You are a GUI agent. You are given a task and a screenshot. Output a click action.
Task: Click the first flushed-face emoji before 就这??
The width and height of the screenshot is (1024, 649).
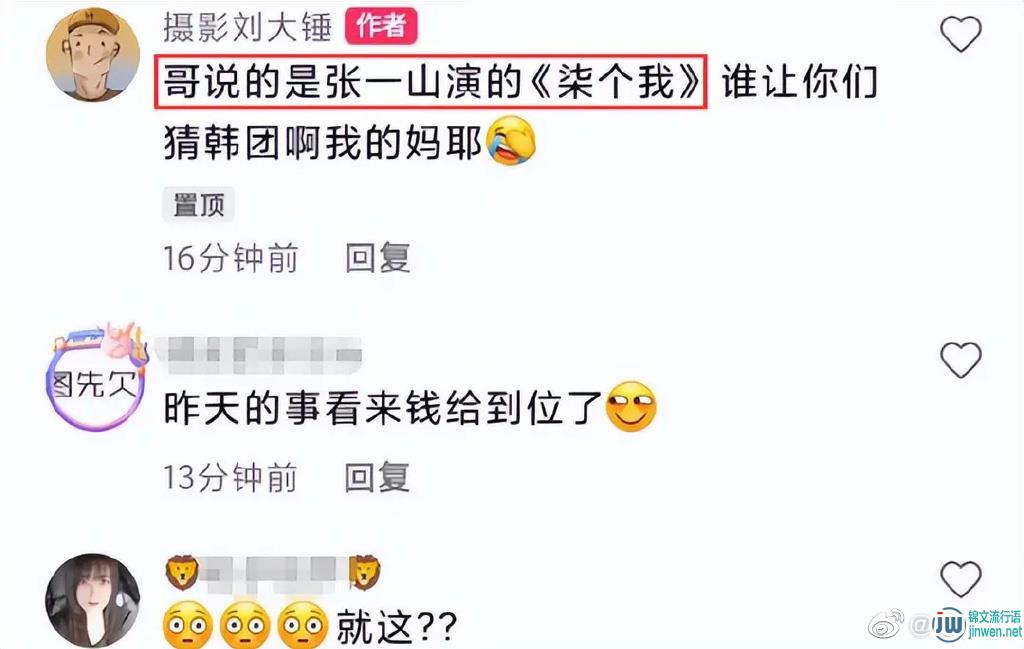click(x=188, y=625)
